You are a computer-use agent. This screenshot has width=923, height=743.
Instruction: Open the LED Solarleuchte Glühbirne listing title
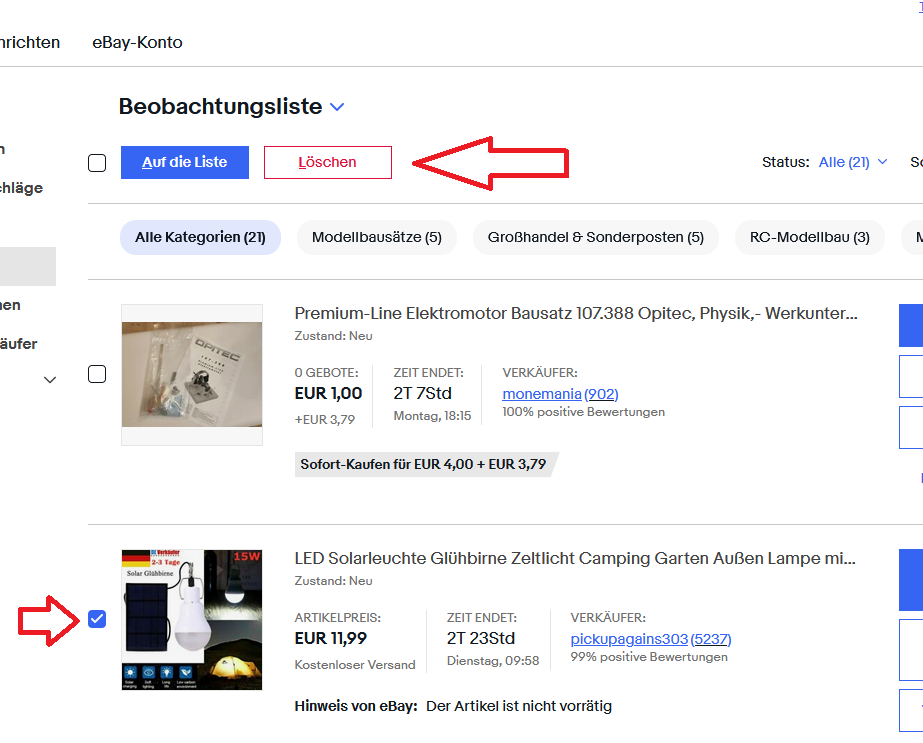click(x=576, y=558)
